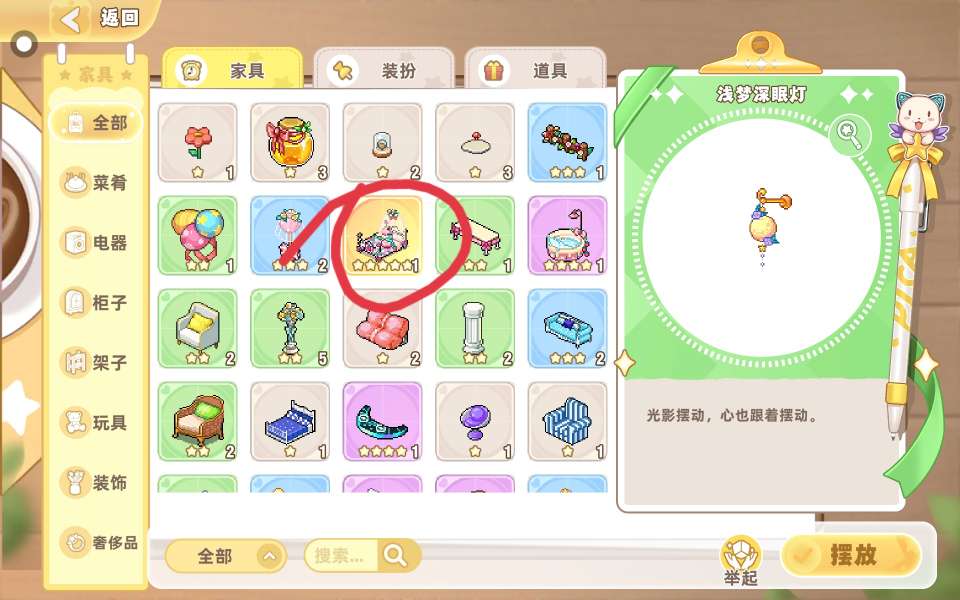Open the magnifier preview on item image
The height and width of the screenshot is (600, 960).
850,137
